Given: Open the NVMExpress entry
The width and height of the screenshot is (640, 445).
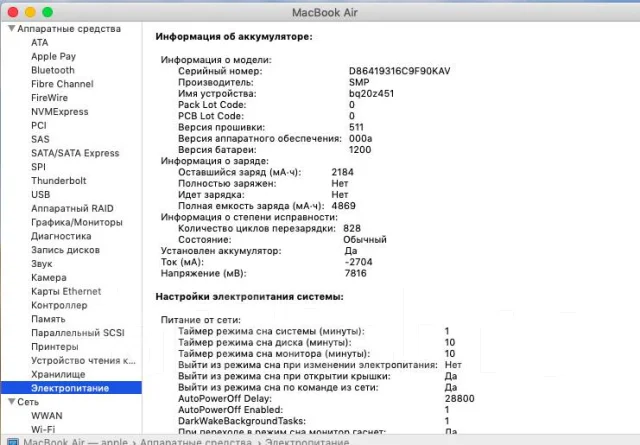Looking at the screenshot, I should click(60, 112).
